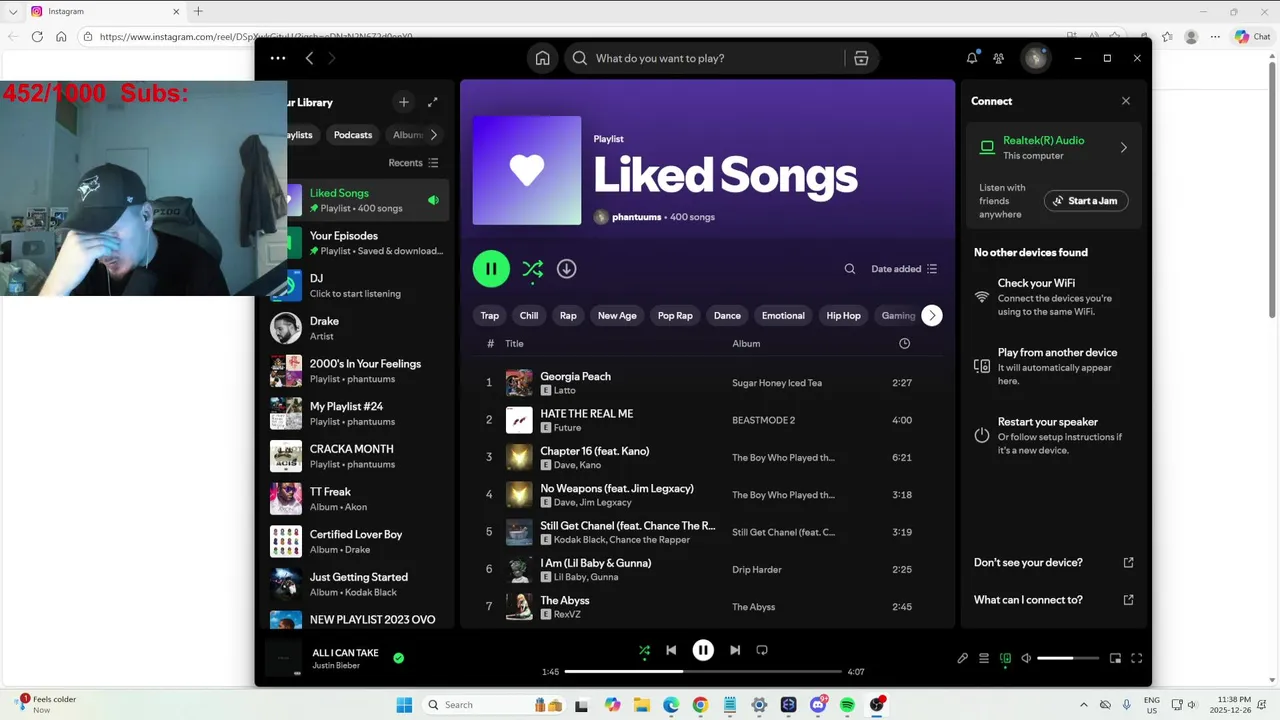This screenshot has height=720, width=1280.
Task: Open Drake artist in the library
Action: pyautogui.click(x=355, y=328)
